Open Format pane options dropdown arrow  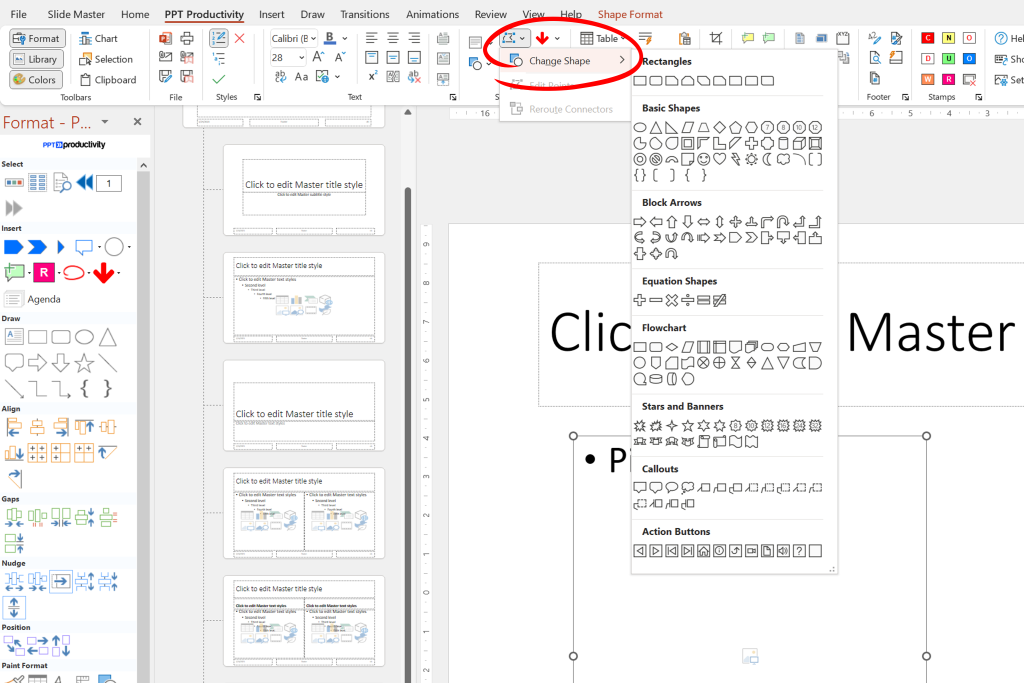pyautogui.click(x=104, y=122)
